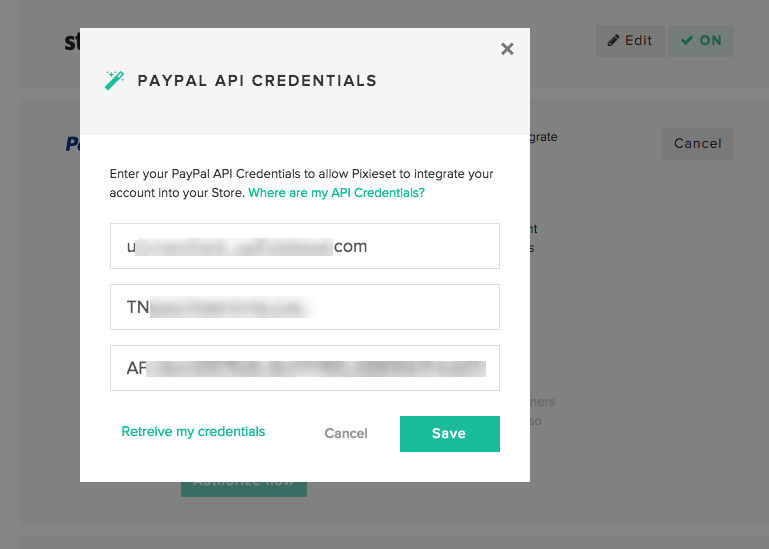The height and width of the screenshot is (549, 769).
Task: Click the magic wand icon beside title
Action: [114, 80]
